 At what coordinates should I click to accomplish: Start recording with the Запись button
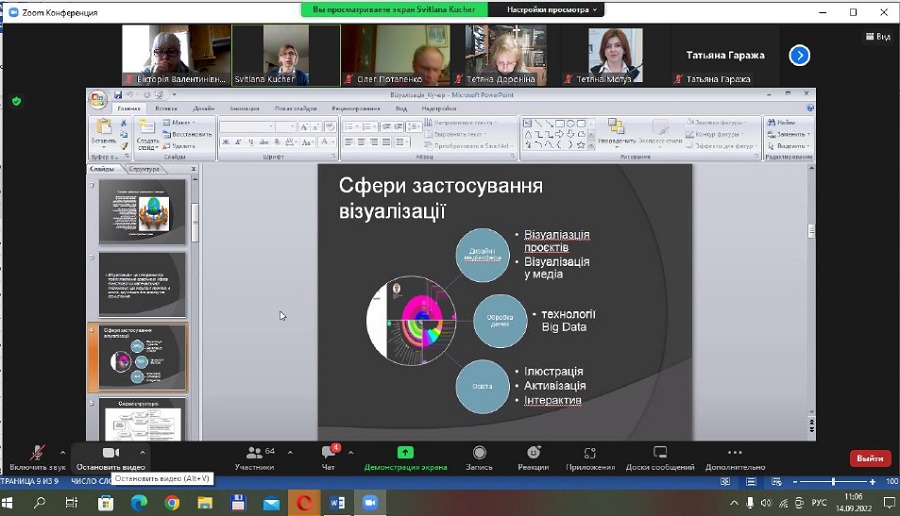pos(480,457)
